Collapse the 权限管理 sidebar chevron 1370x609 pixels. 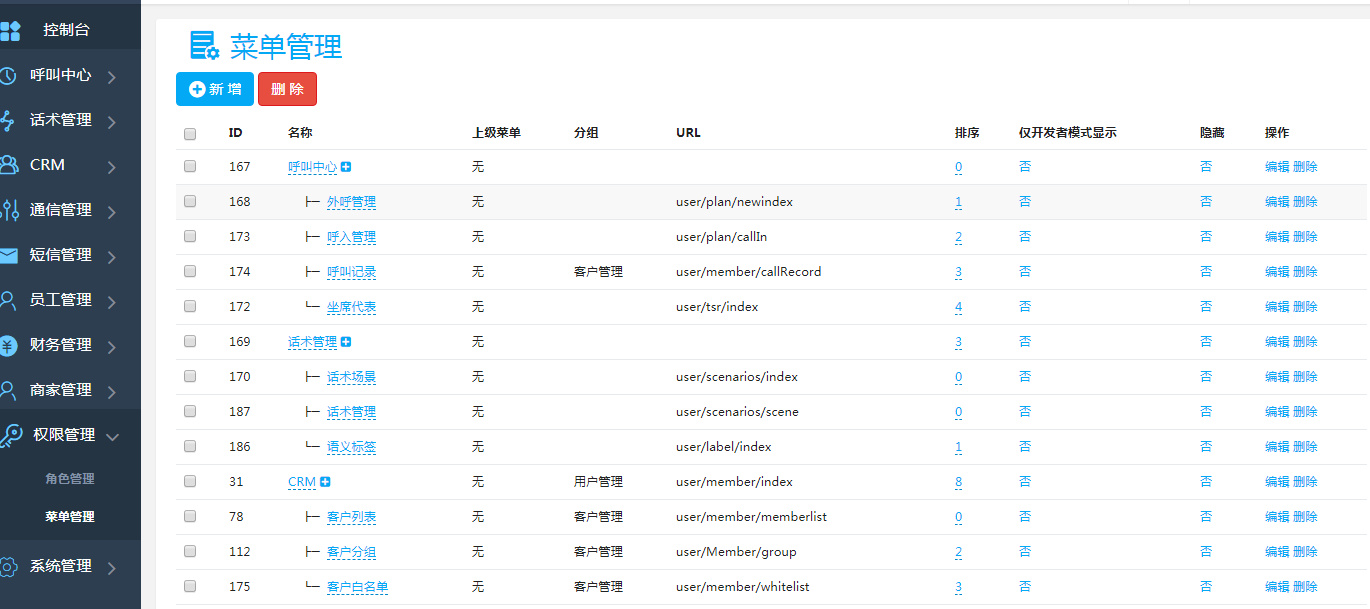(x=112, y=436)
